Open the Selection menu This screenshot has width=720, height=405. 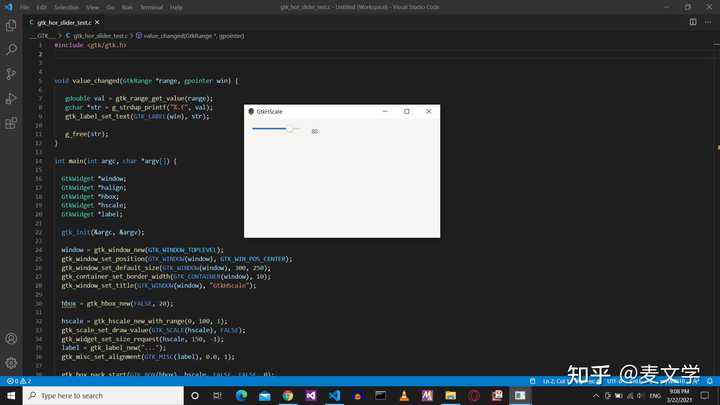coord(67,7)
